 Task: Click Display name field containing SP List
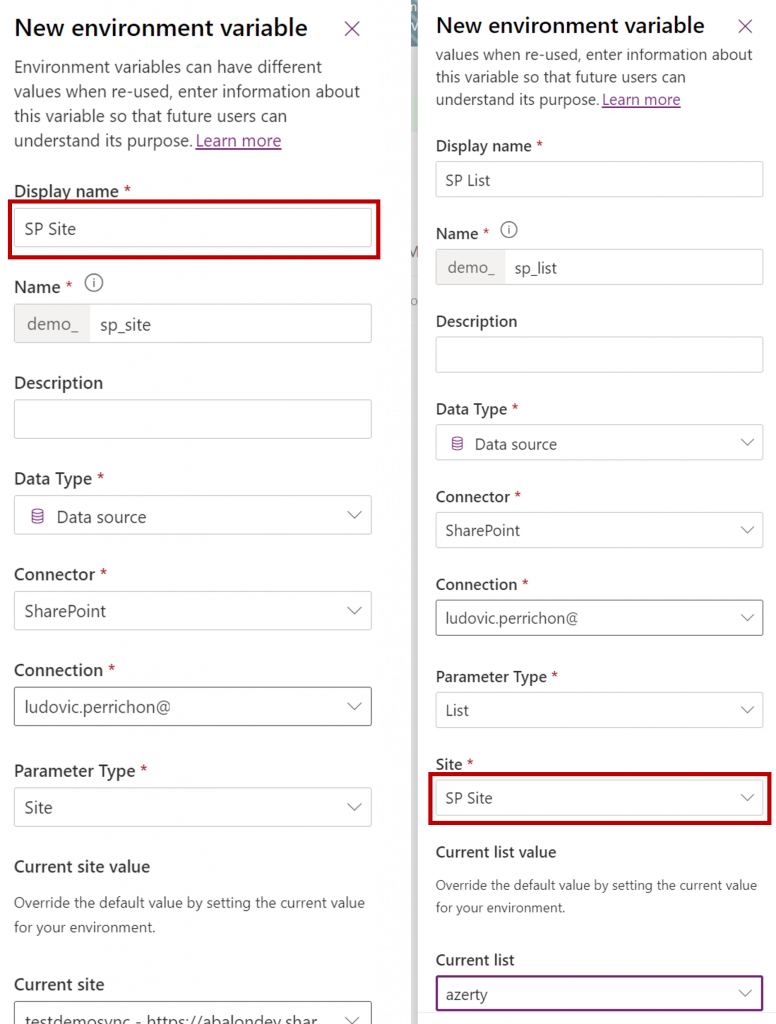point(599,180)
